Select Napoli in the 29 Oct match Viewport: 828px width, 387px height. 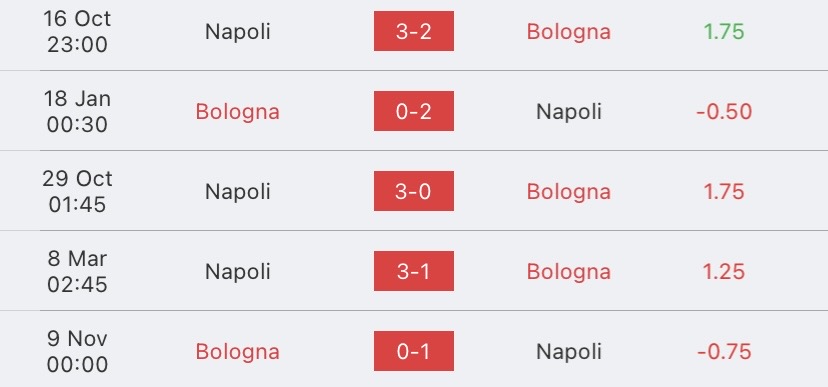pos(238,192)
